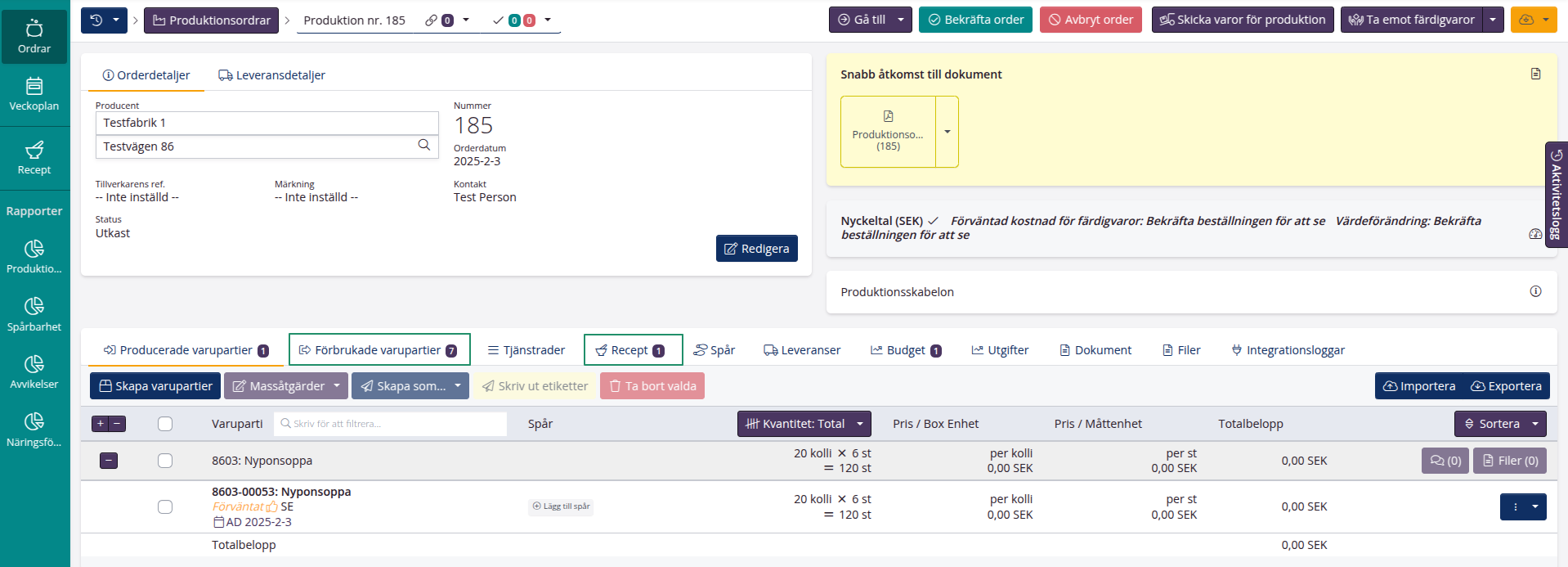Click the search icon in Testvägen 86 field
The width and height of the screenshot is (1568, 567).
[x=423, y=146]
